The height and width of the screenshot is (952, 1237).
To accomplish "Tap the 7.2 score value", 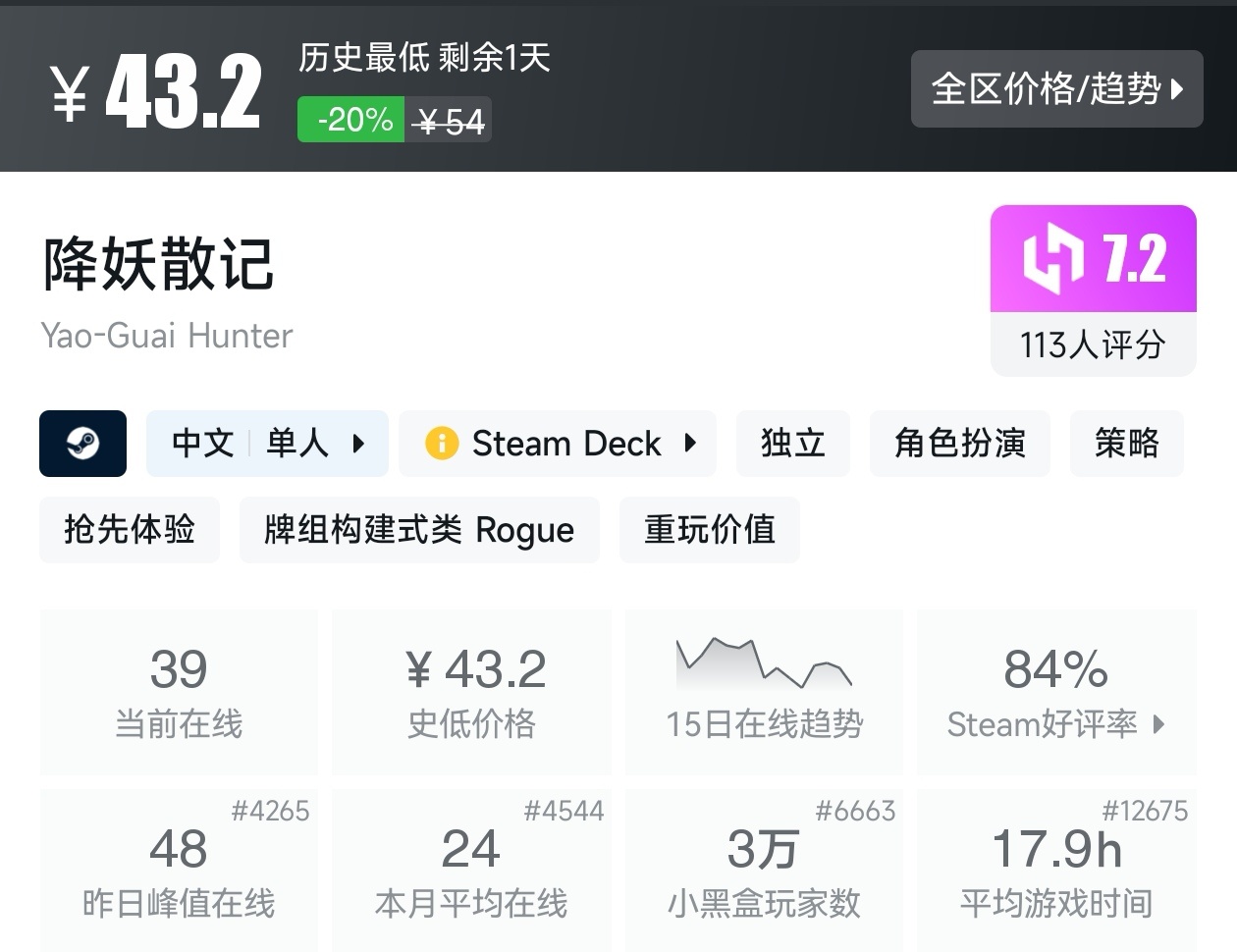I will coord(1134,259).
